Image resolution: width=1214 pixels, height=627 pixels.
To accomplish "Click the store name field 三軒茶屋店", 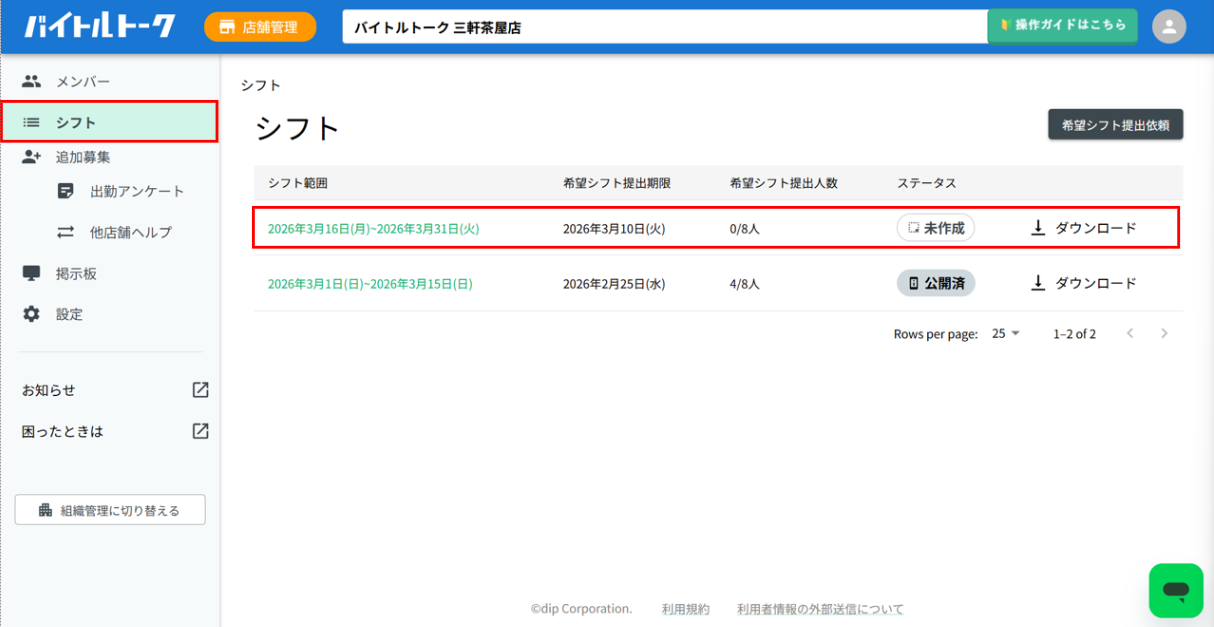I will point(665,27).
